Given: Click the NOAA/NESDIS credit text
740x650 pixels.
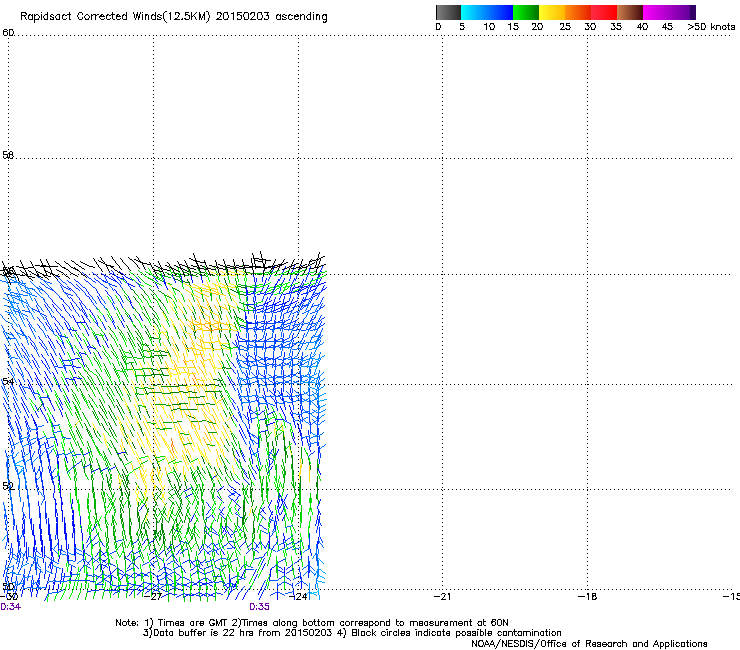Looking at the screenshot, I should point(589,644).
